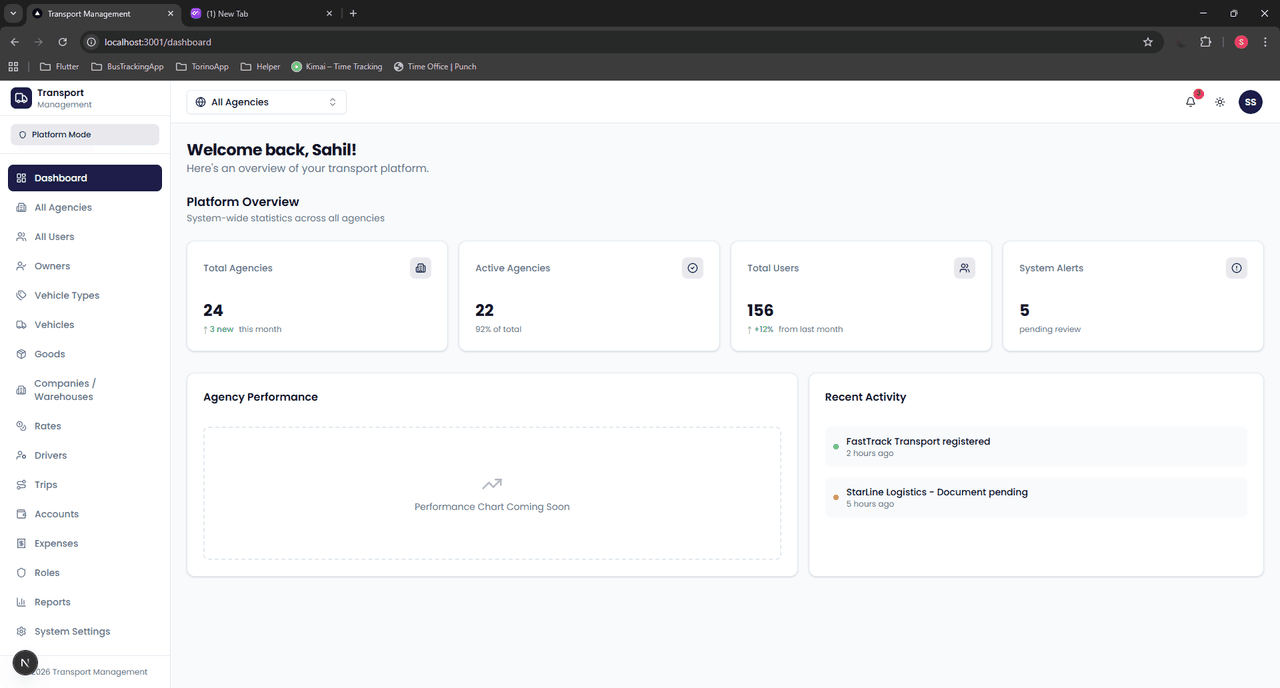
Task: Click the All Agencies building icon in sidebar
Action: coord(21,207)
